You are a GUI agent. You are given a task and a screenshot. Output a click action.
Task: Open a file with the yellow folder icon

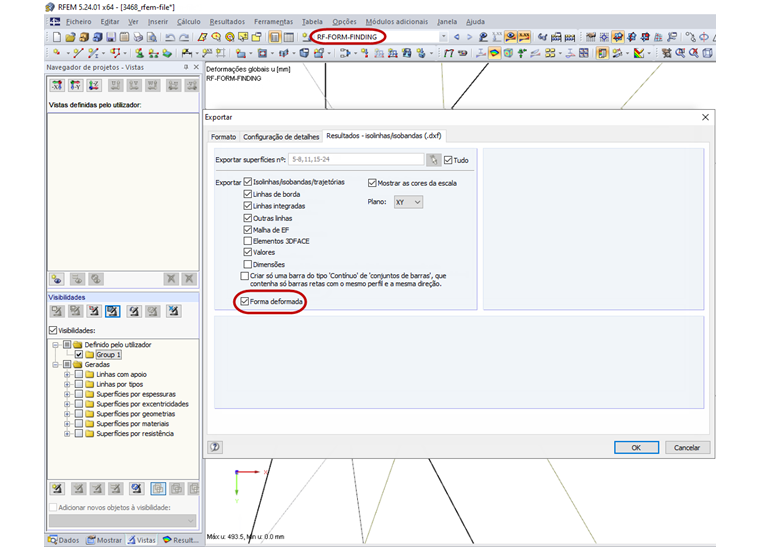[70, 37]
